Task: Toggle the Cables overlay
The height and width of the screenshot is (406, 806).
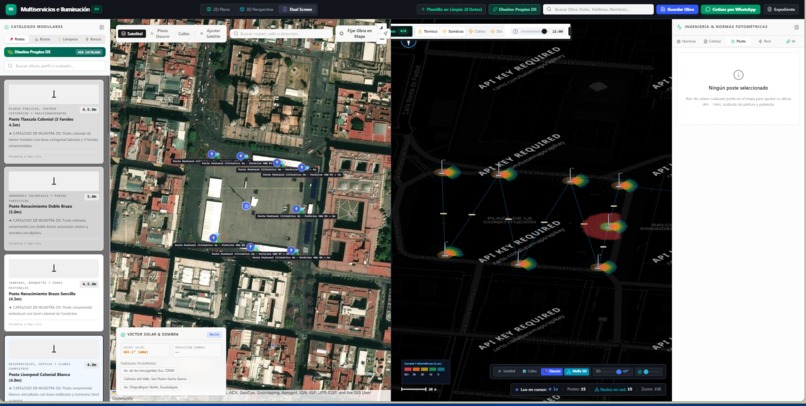Action: click(x=477, y=31)
